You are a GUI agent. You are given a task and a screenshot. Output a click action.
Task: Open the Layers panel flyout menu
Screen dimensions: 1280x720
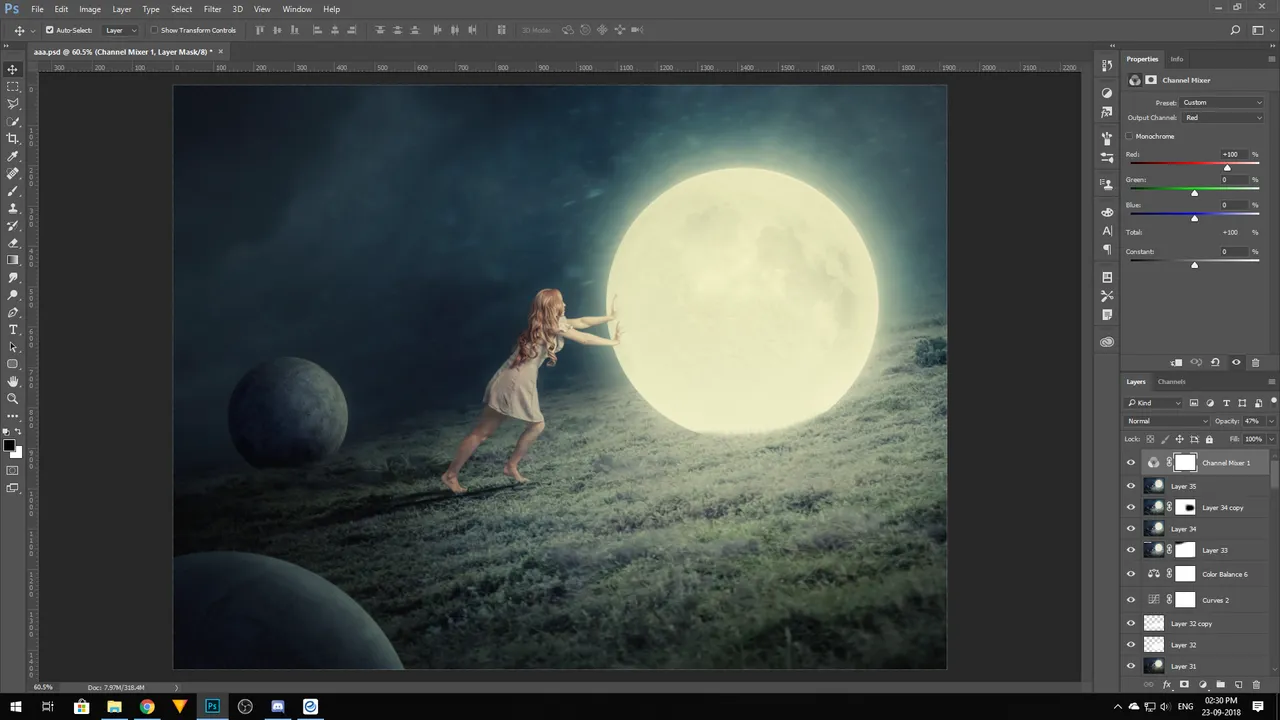1271,382
